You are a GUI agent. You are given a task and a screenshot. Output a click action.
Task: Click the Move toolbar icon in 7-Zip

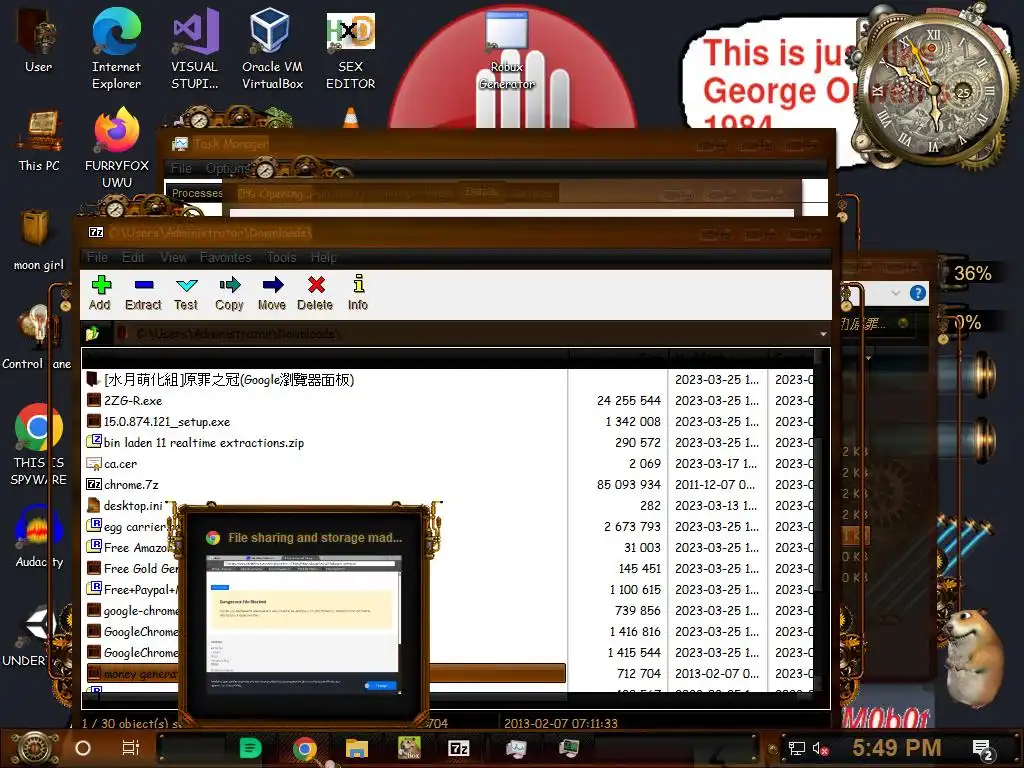[272, 293]
